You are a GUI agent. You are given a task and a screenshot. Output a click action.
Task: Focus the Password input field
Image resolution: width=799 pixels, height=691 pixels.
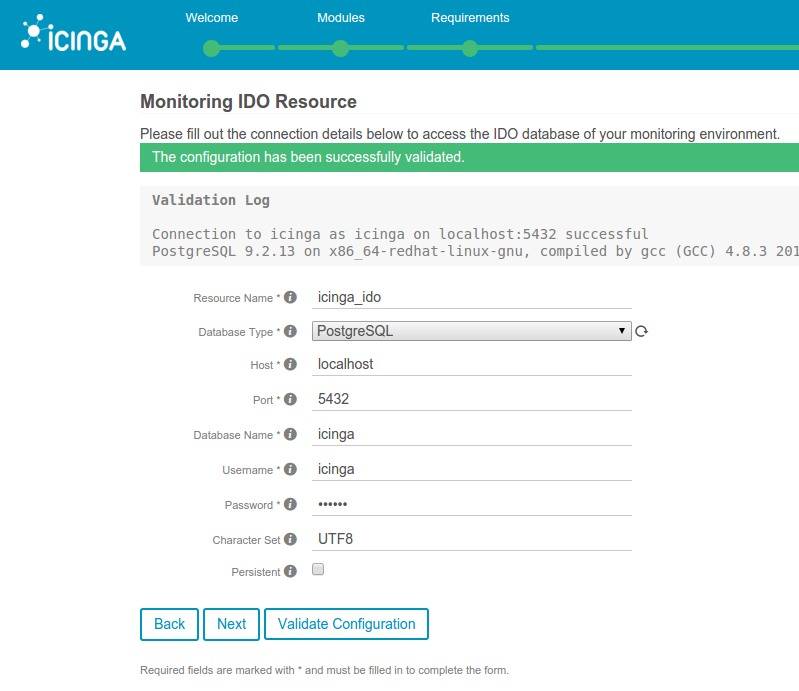[x=472, y=504]
